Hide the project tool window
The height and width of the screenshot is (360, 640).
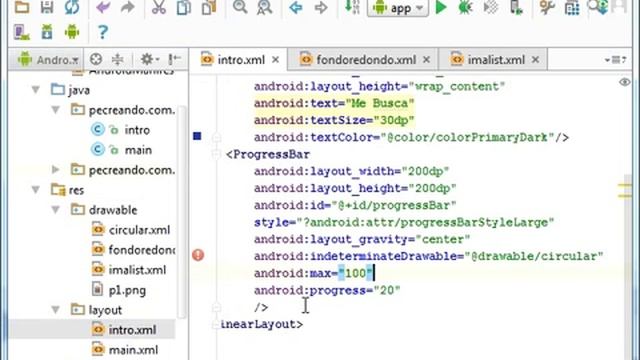pos(175,60)
